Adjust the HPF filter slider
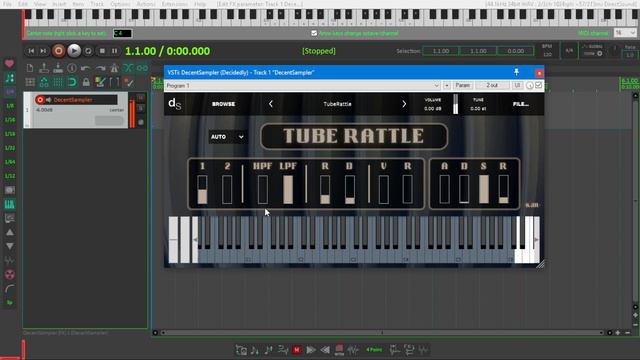 click(263, 189)
